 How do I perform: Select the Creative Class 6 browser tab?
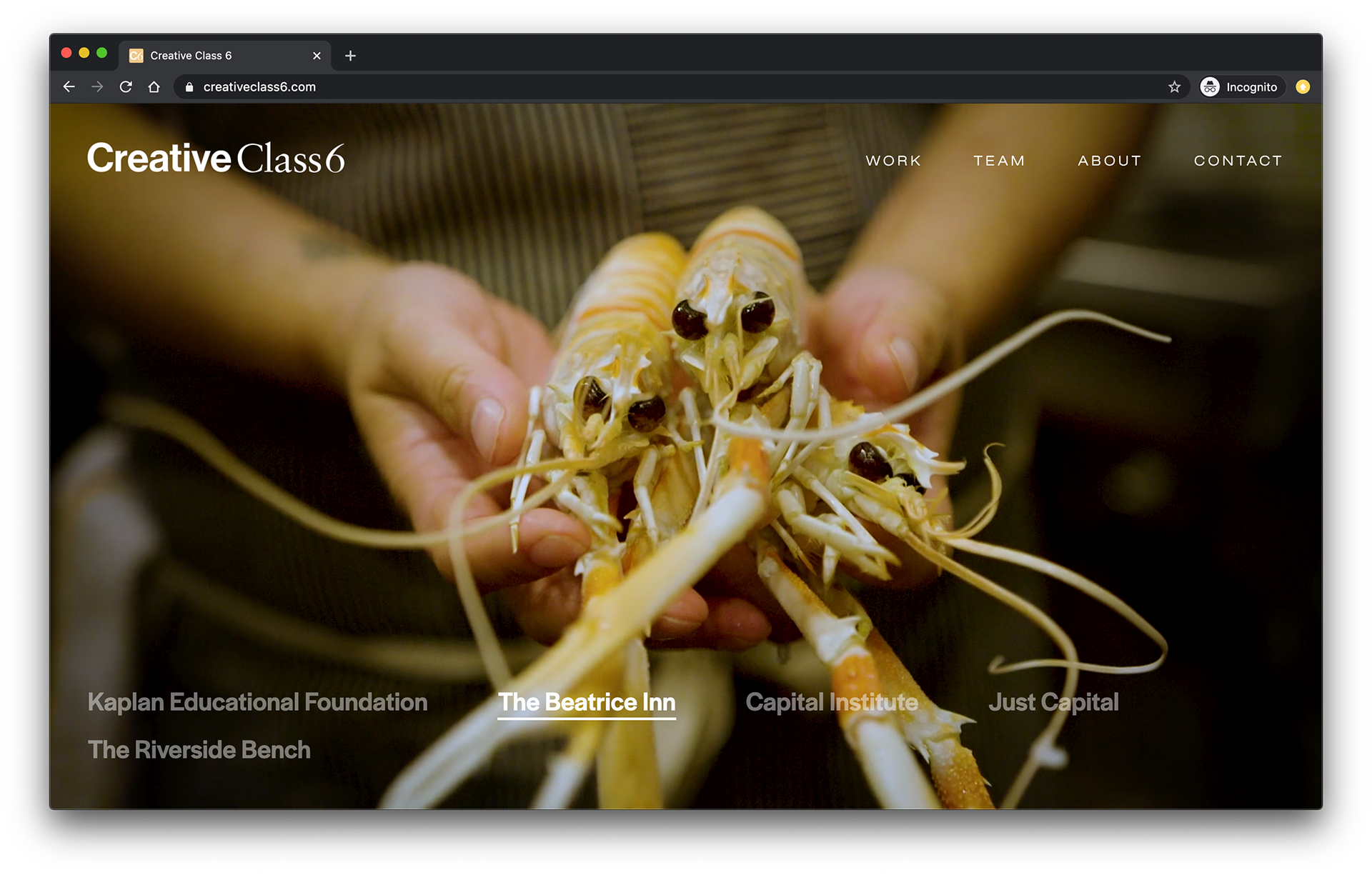(x=224, y=56)
